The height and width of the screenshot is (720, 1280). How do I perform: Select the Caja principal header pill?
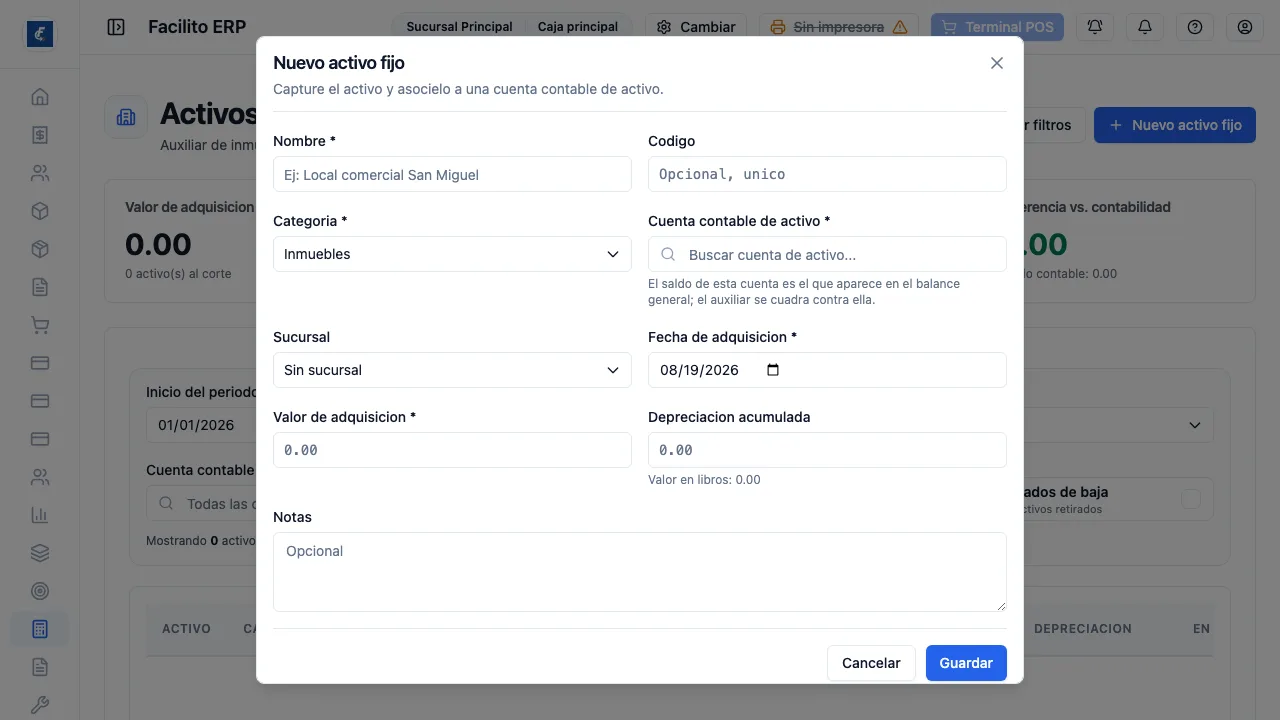point(578,27)
